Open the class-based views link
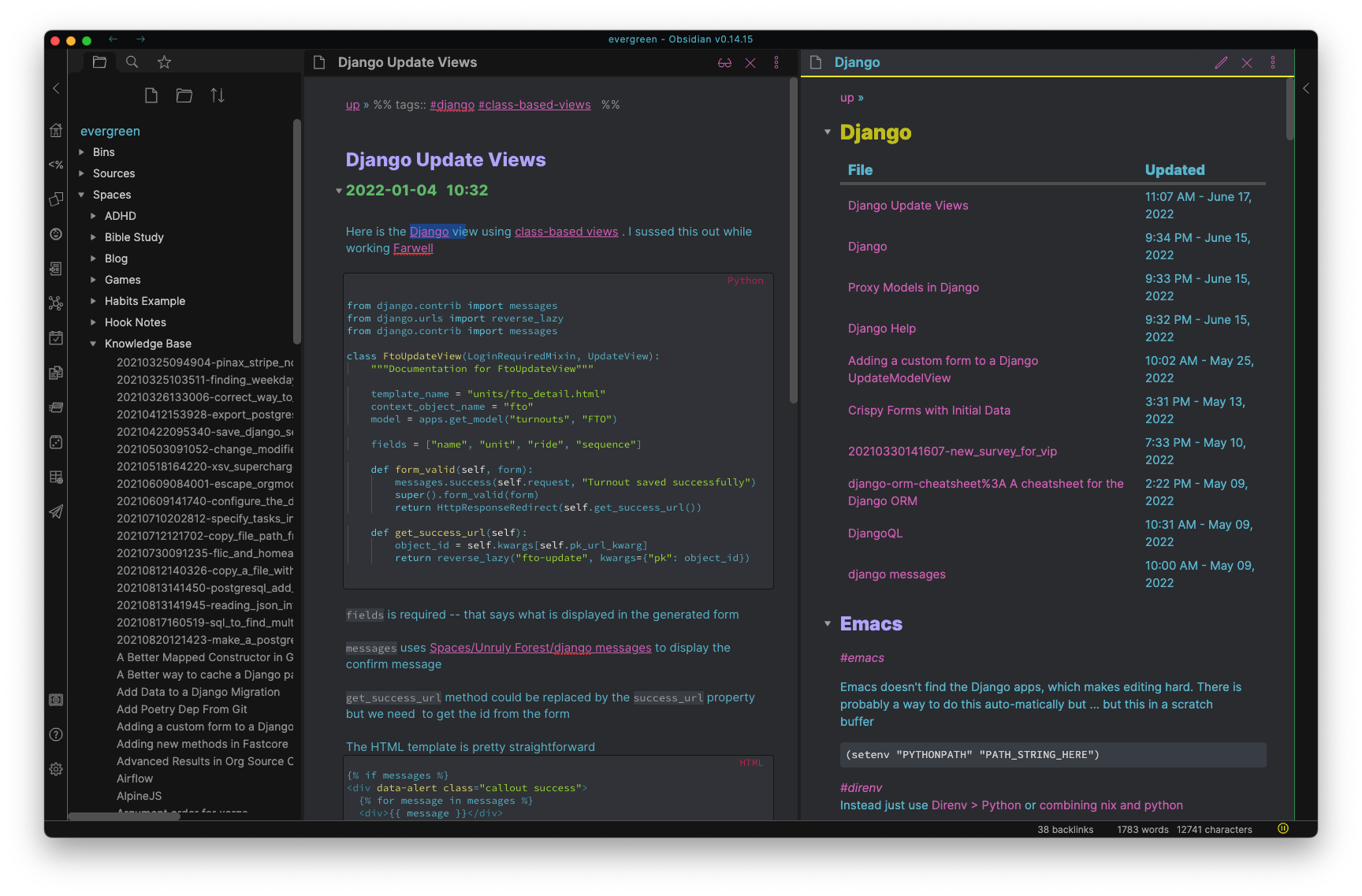 (x=566, y=232)
